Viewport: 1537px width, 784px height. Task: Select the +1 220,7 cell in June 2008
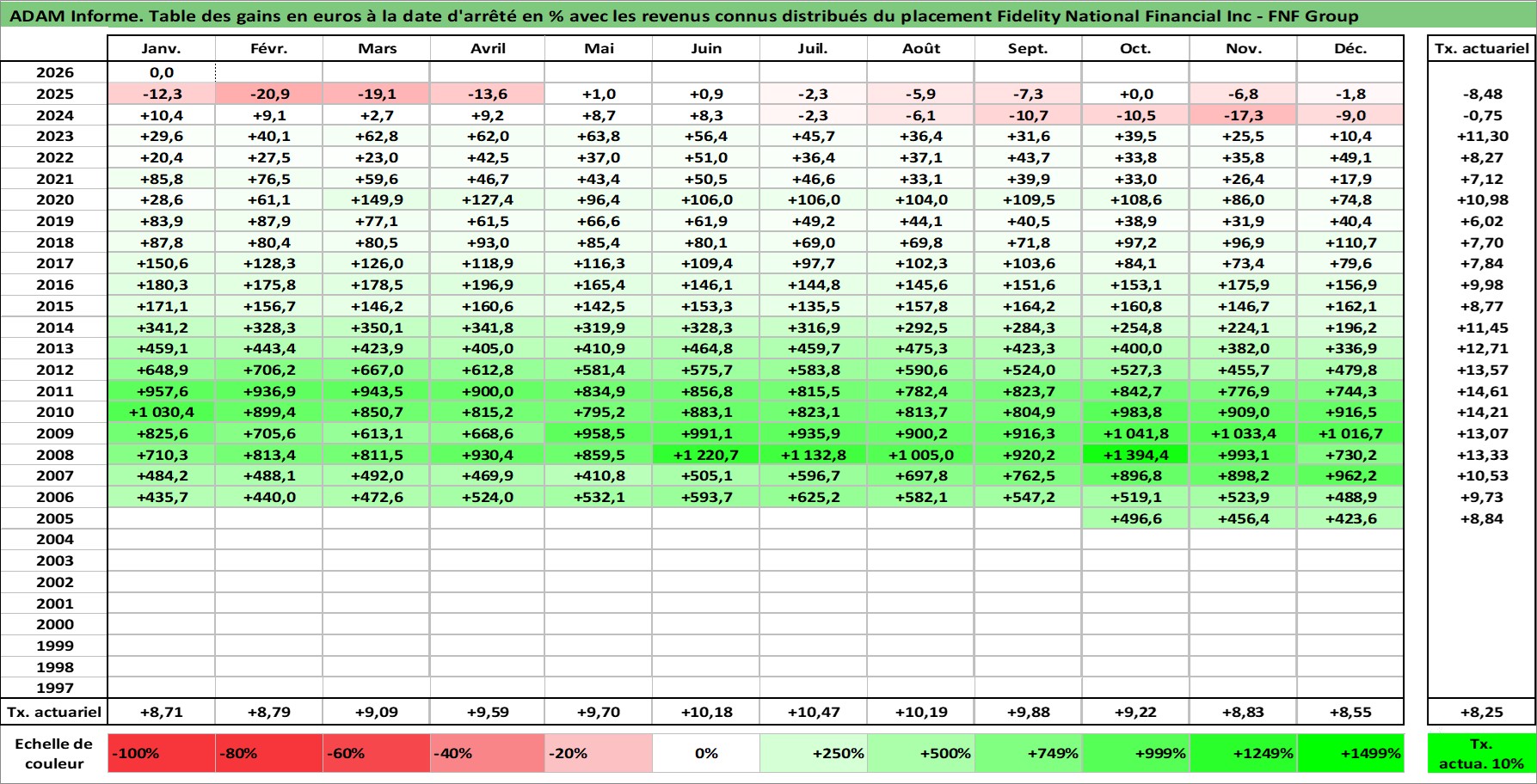click(706, 455)
